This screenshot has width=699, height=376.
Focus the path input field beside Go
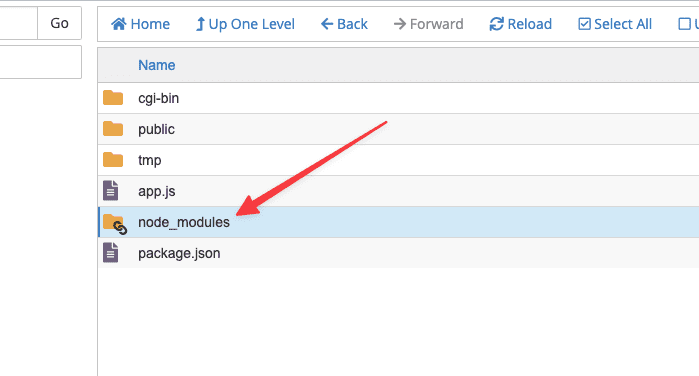(18, 23)
